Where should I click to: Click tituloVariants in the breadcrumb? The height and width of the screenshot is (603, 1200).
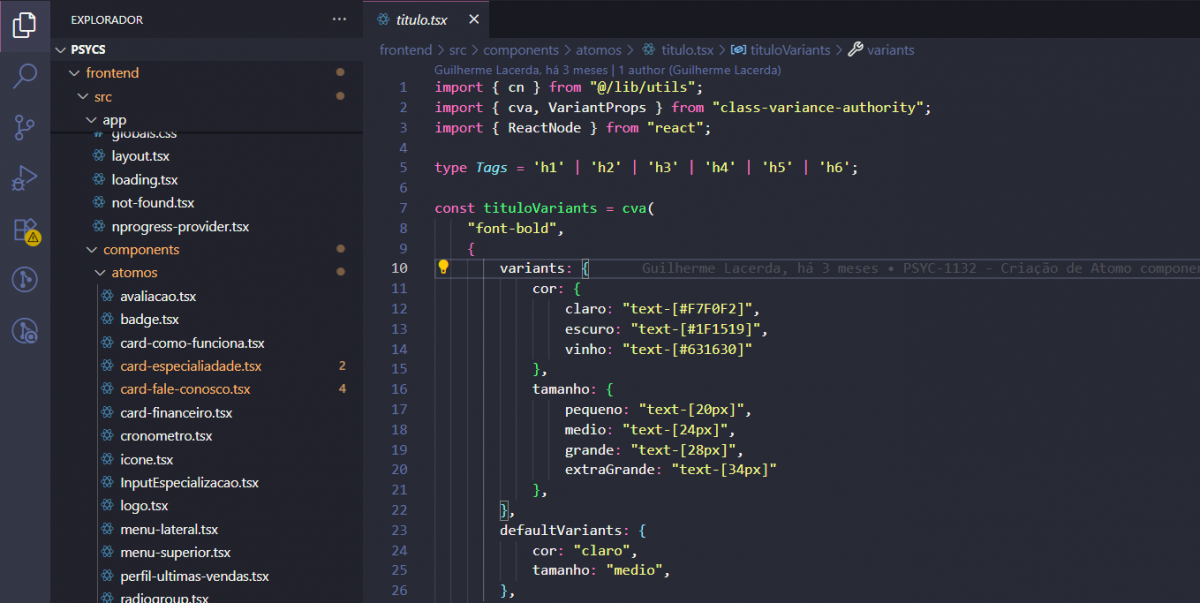tap(790, 50)
